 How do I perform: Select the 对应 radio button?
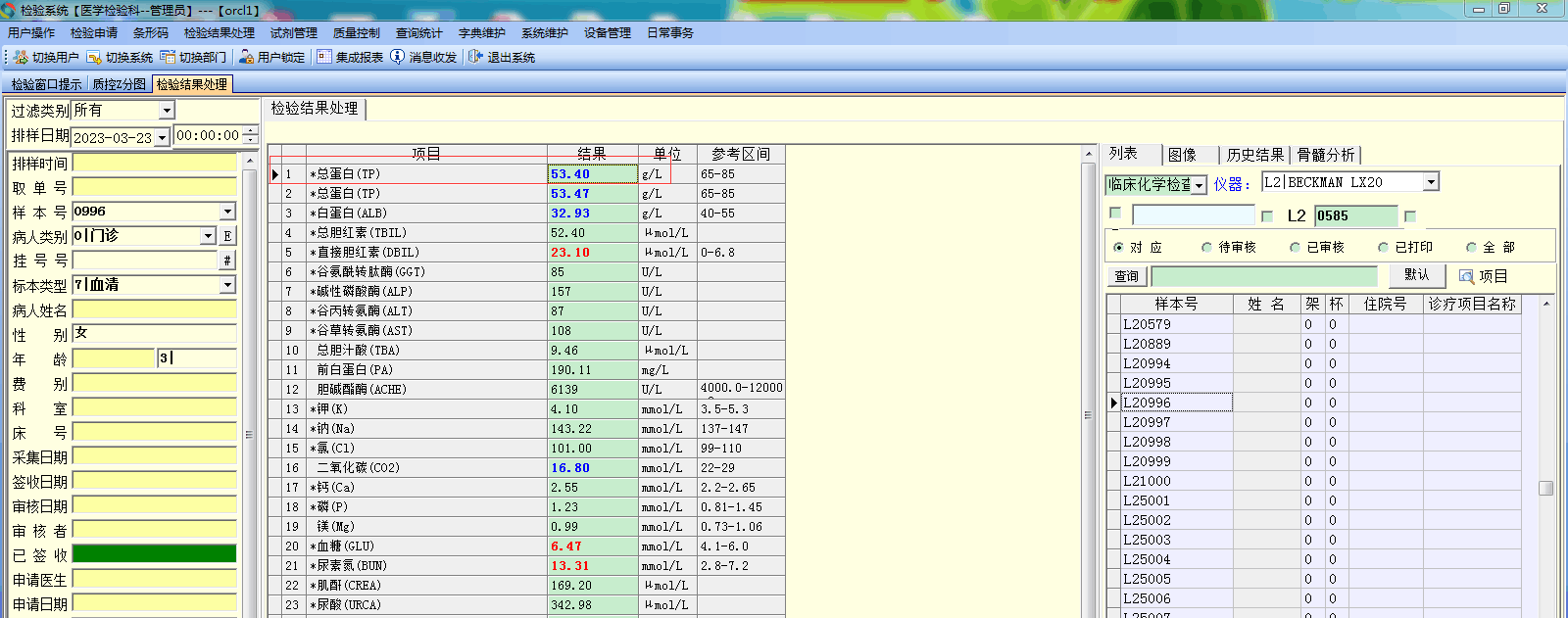point(1119,248)
